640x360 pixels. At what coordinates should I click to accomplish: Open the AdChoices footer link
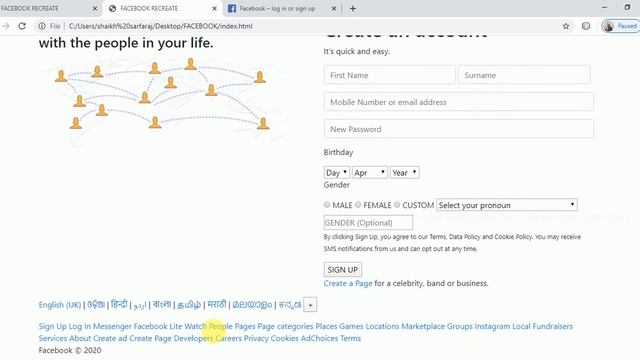[x=319, y=338]
